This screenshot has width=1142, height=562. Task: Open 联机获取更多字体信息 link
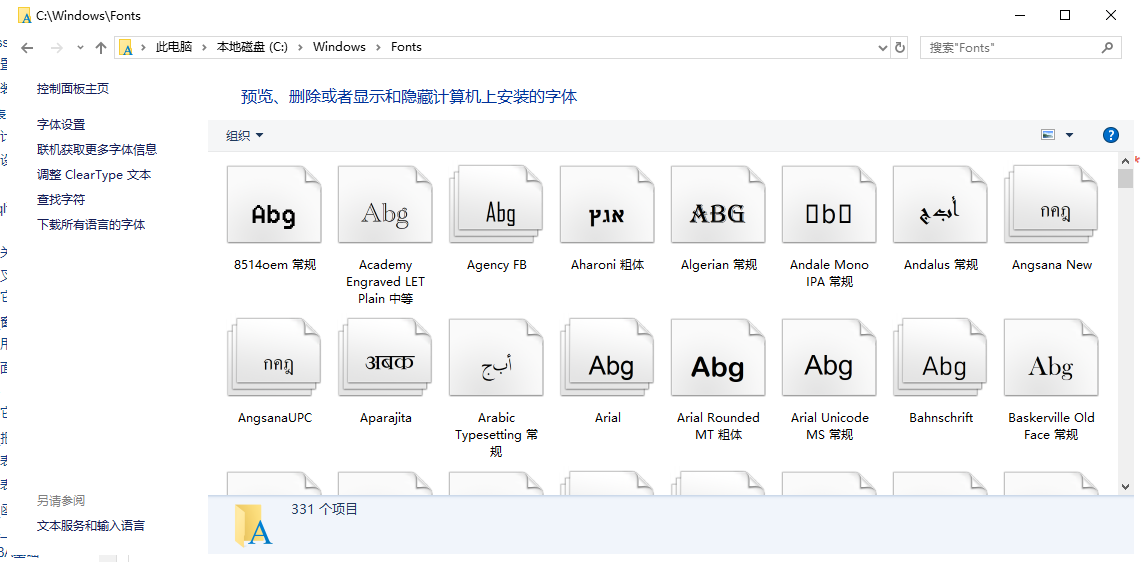97,150
